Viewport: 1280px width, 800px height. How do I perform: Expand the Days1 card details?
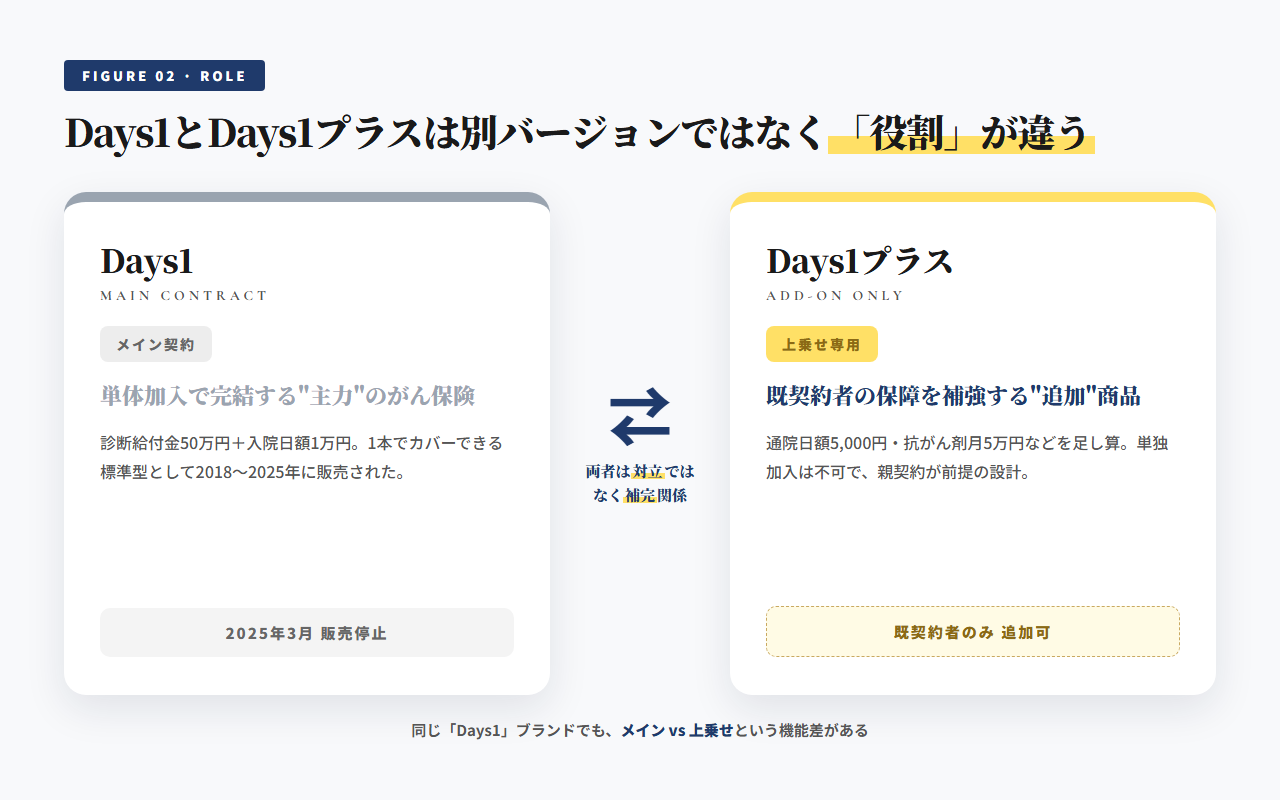(306, 440)
